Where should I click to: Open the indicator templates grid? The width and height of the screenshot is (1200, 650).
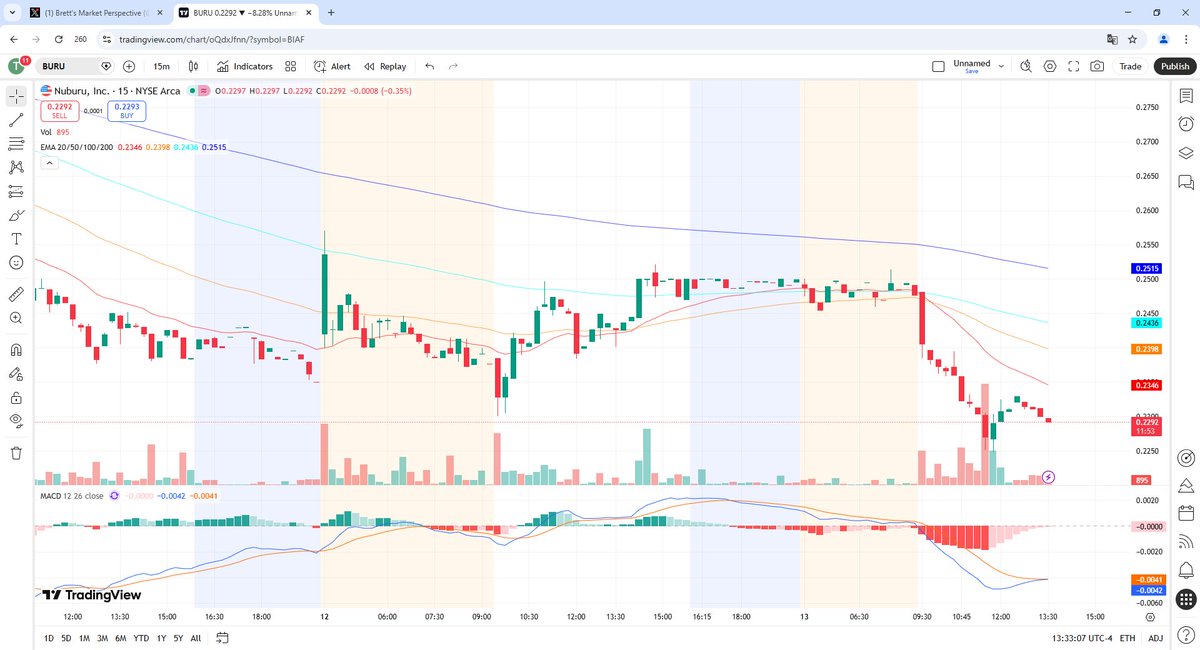[290, 66]
